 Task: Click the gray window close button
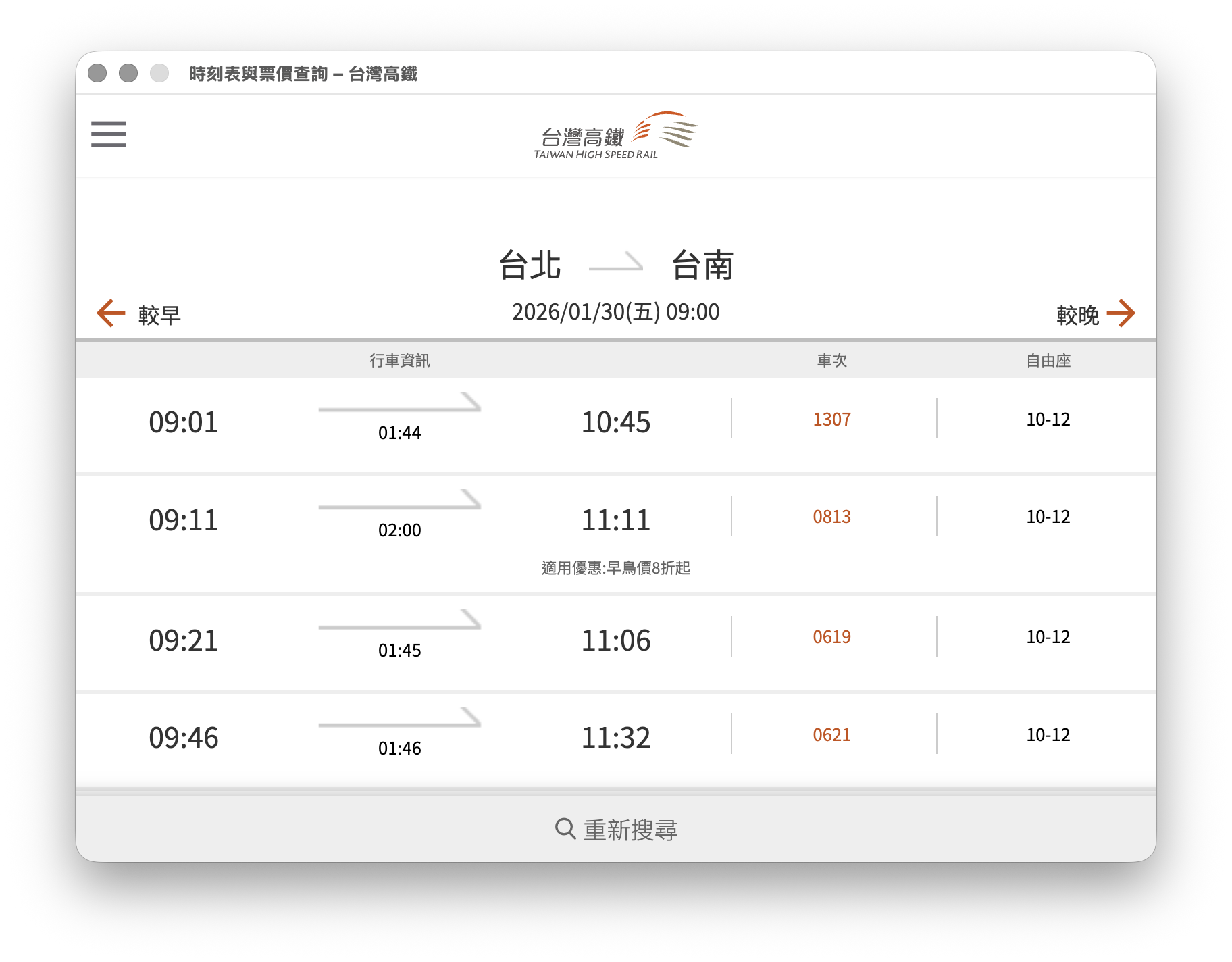[97, 73]
